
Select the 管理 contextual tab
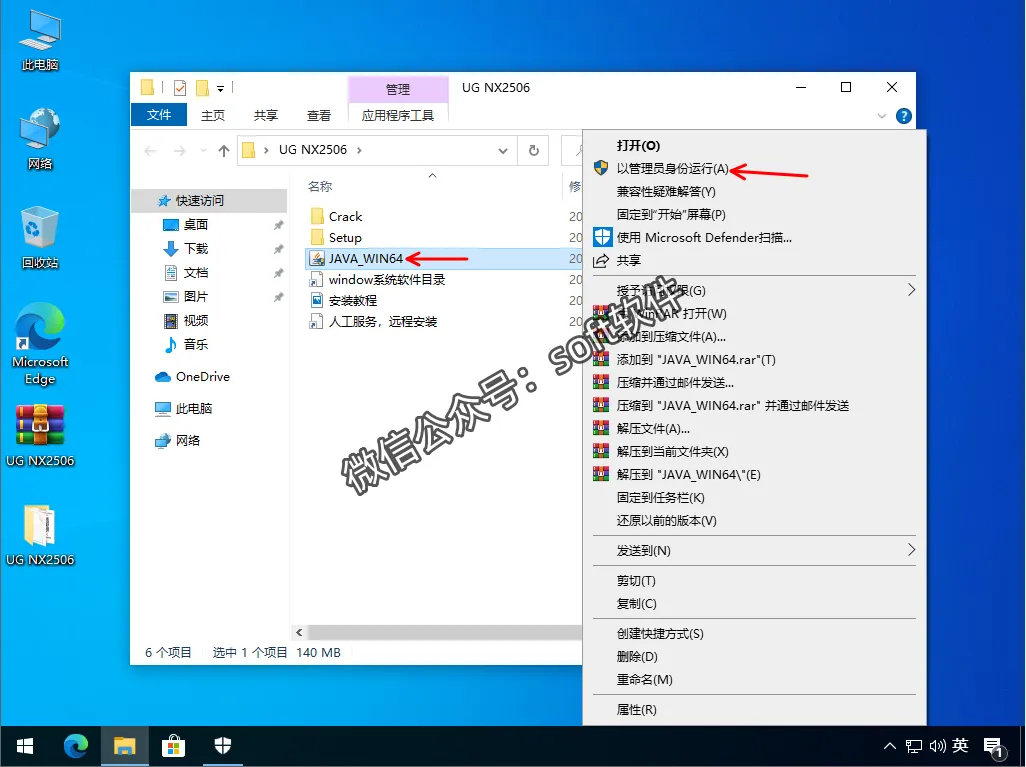tap(398, 89)
